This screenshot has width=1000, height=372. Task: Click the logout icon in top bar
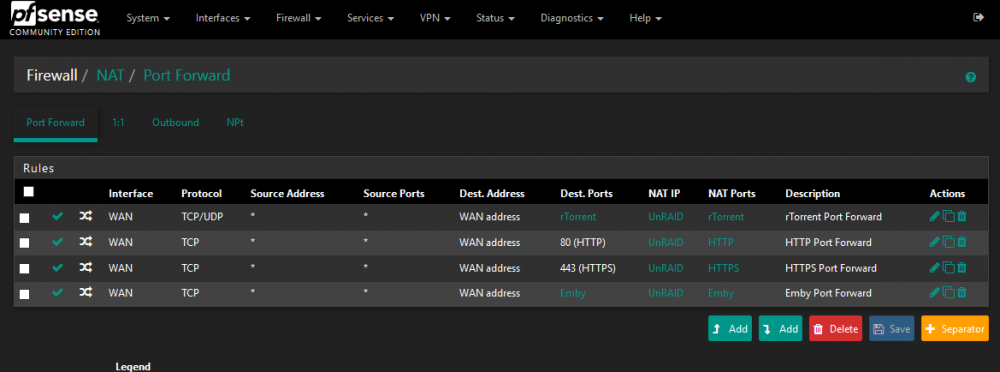coord(978,18)
